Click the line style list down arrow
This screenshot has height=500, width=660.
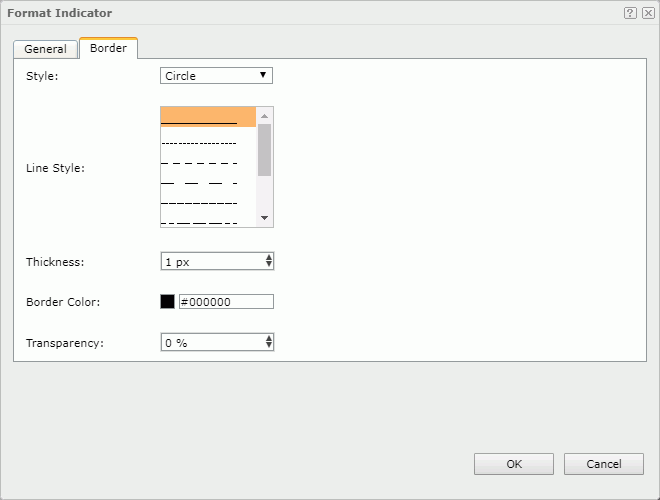(x=264, y=218)
